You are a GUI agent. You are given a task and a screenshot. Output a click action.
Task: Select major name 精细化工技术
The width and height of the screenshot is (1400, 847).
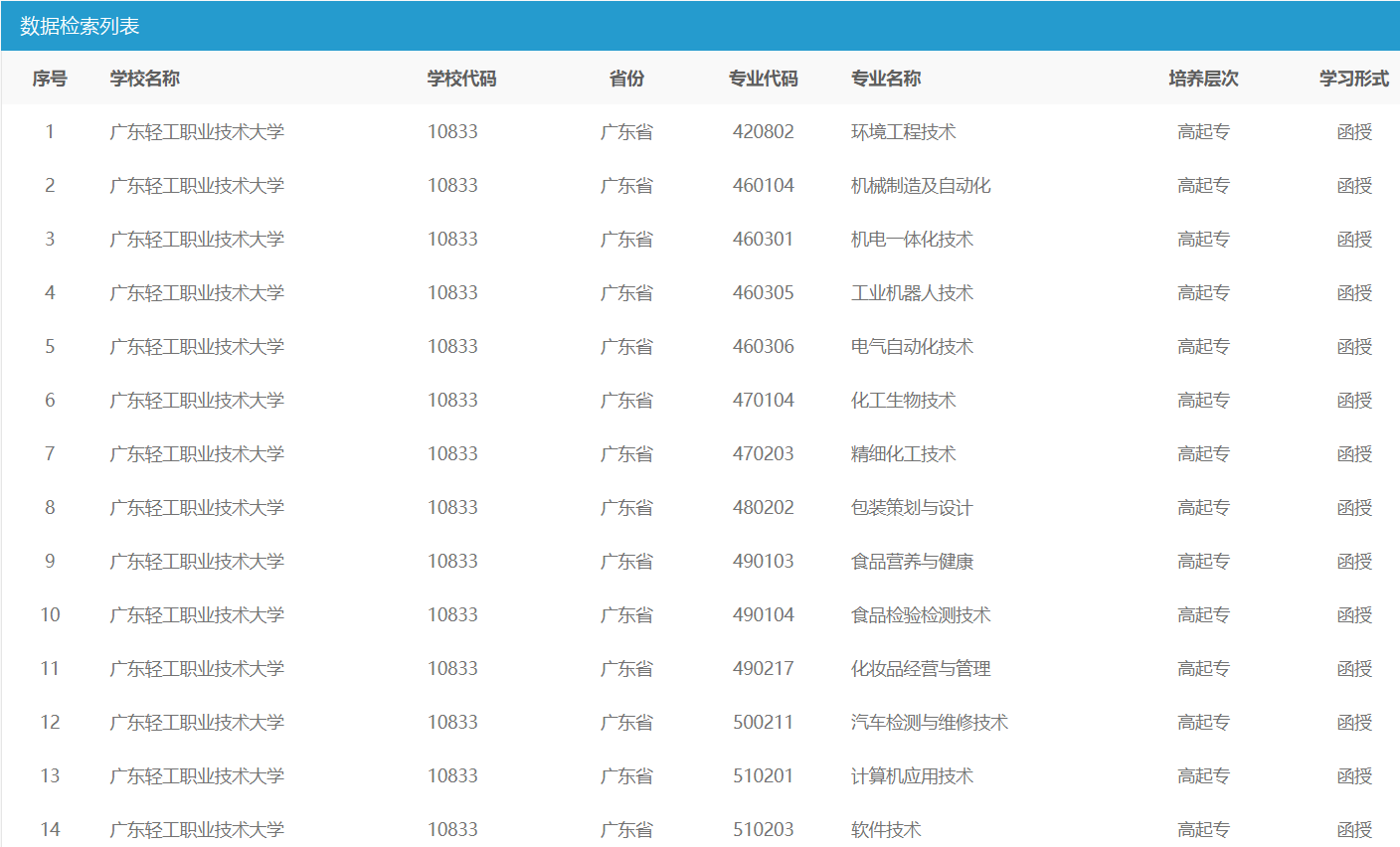(904, 454)
